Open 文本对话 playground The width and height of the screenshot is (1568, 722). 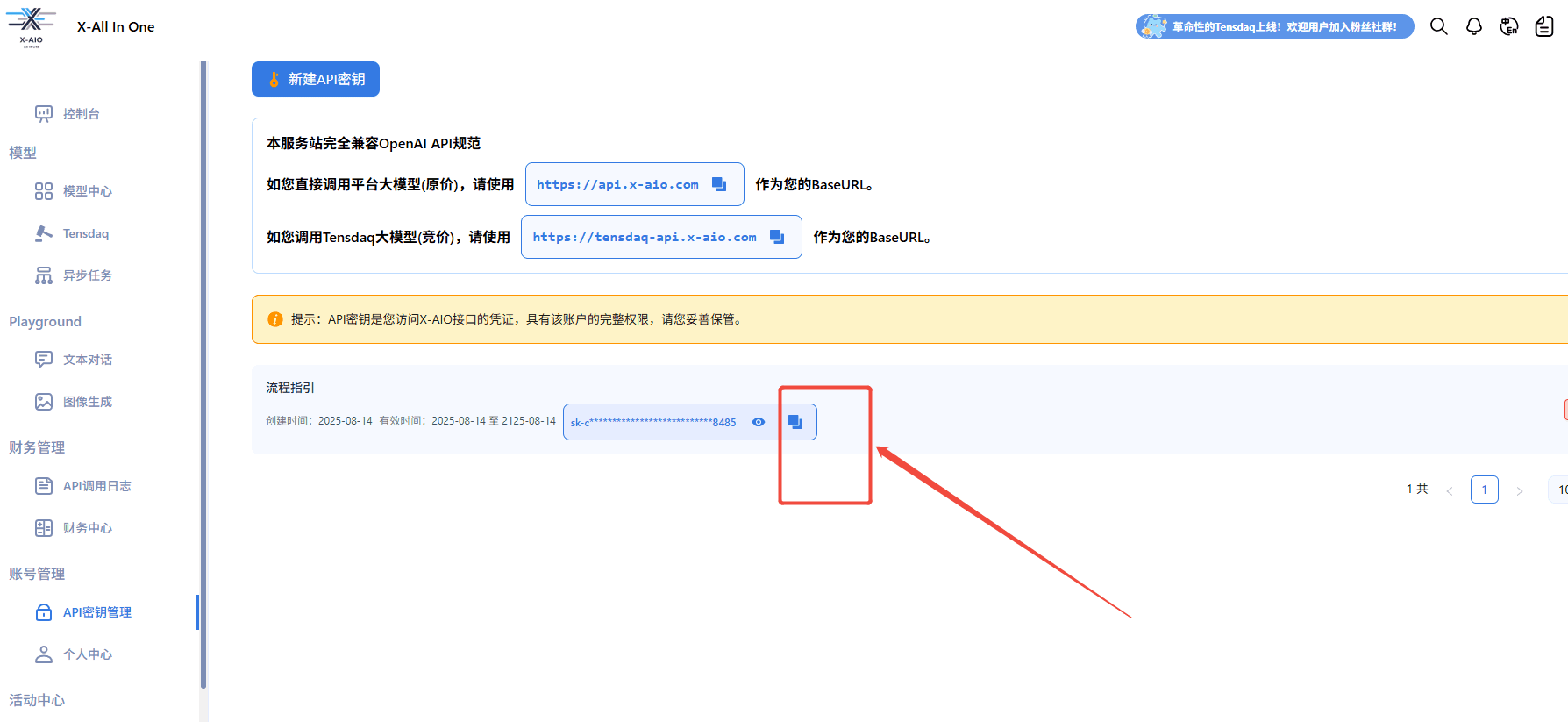coord(87,360)
